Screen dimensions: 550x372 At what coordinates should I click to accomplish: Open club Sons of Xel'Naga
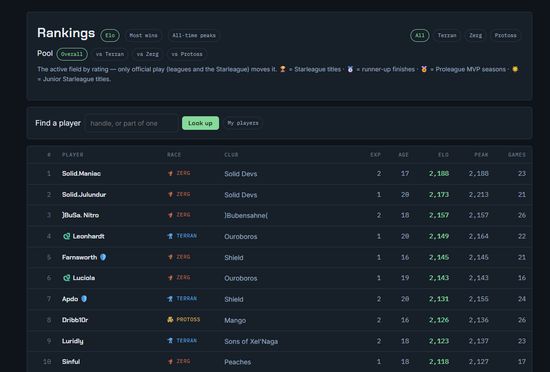tap(251, 341)
